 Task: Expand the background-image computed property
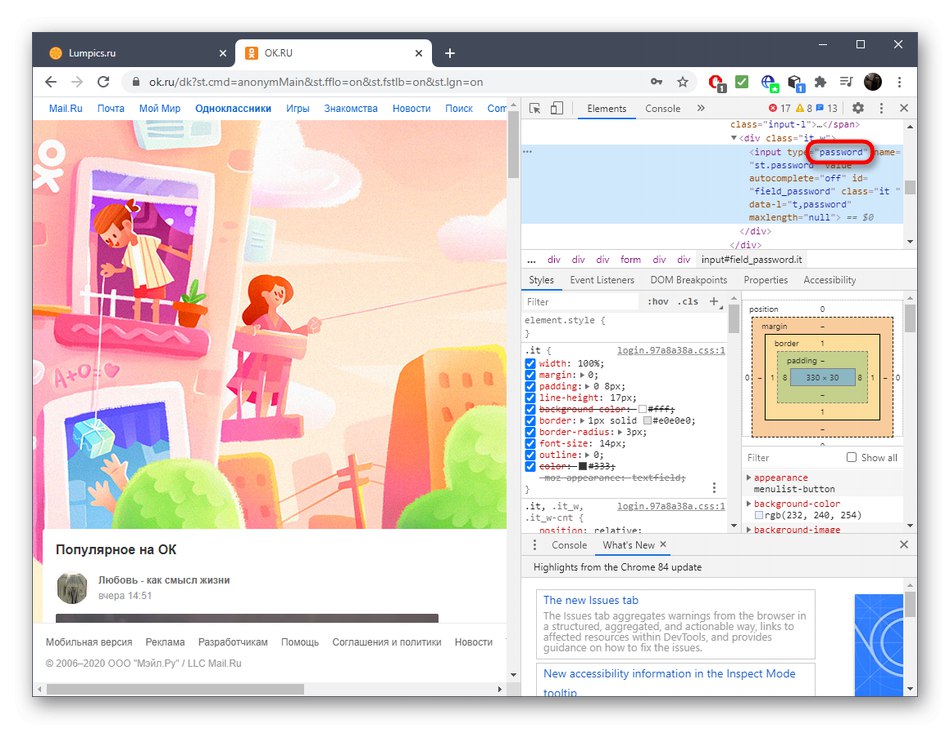click(x=749, y=530)
